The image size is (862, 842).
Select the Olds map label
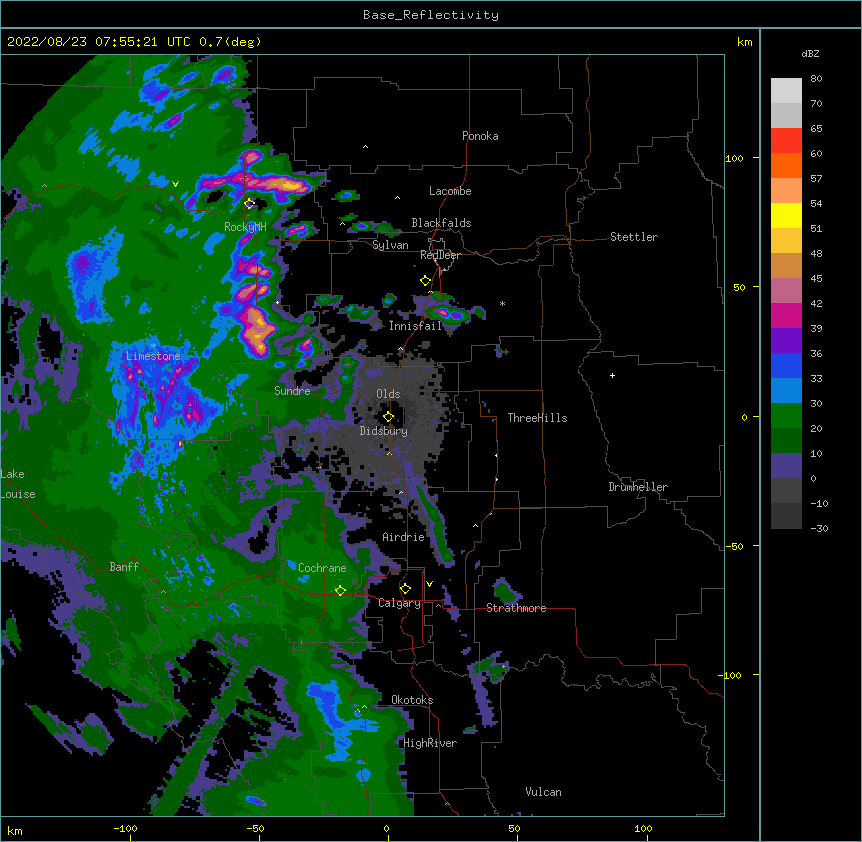click(x=388, y=394)
